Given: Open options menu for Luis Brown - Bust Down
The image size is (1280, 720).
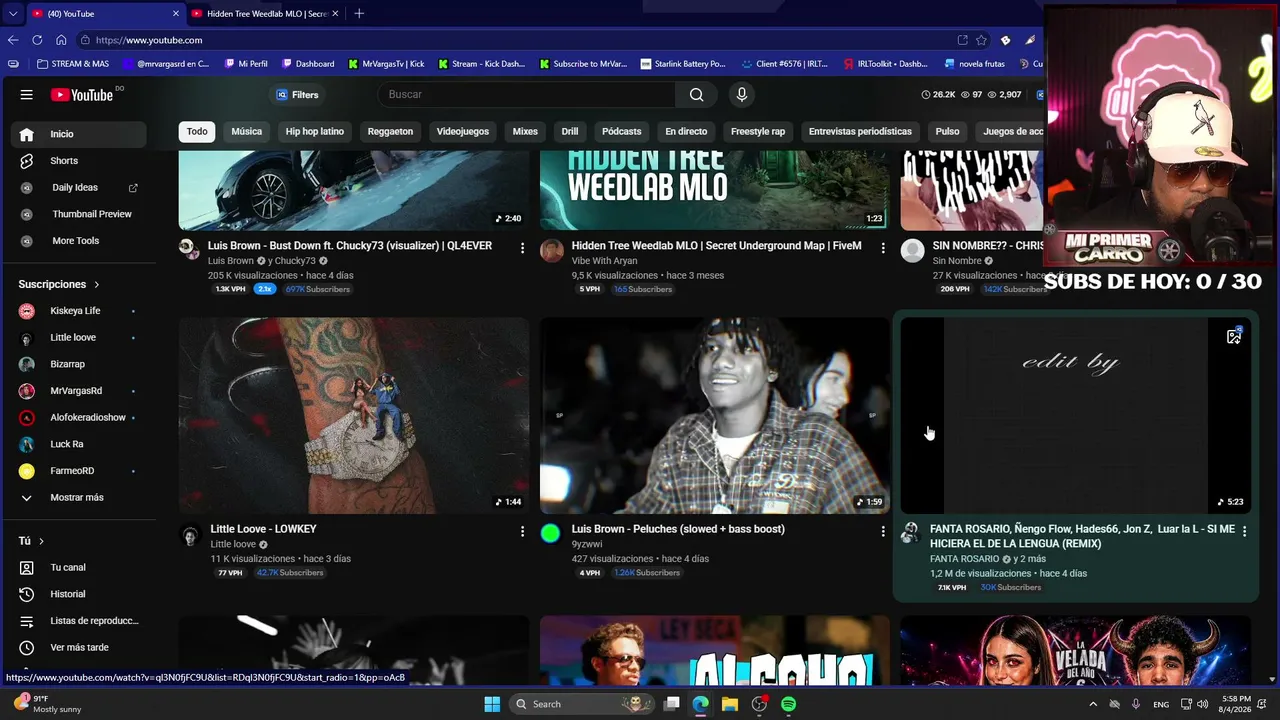Looking at the screenshot, I should pyautogui.click(x=522, y=247).
